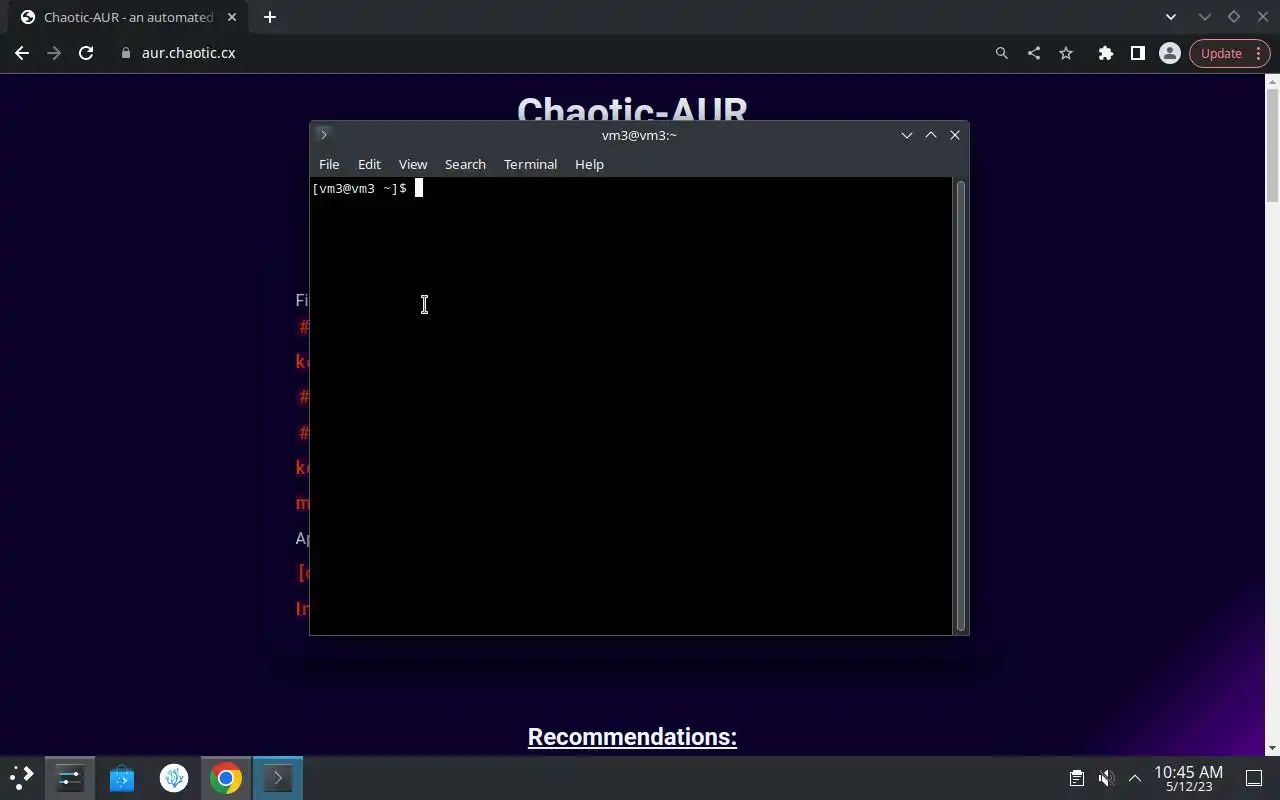Switch to terminal in the taskbar
This screenshot has height=800, width=1280.
[278, 778]
